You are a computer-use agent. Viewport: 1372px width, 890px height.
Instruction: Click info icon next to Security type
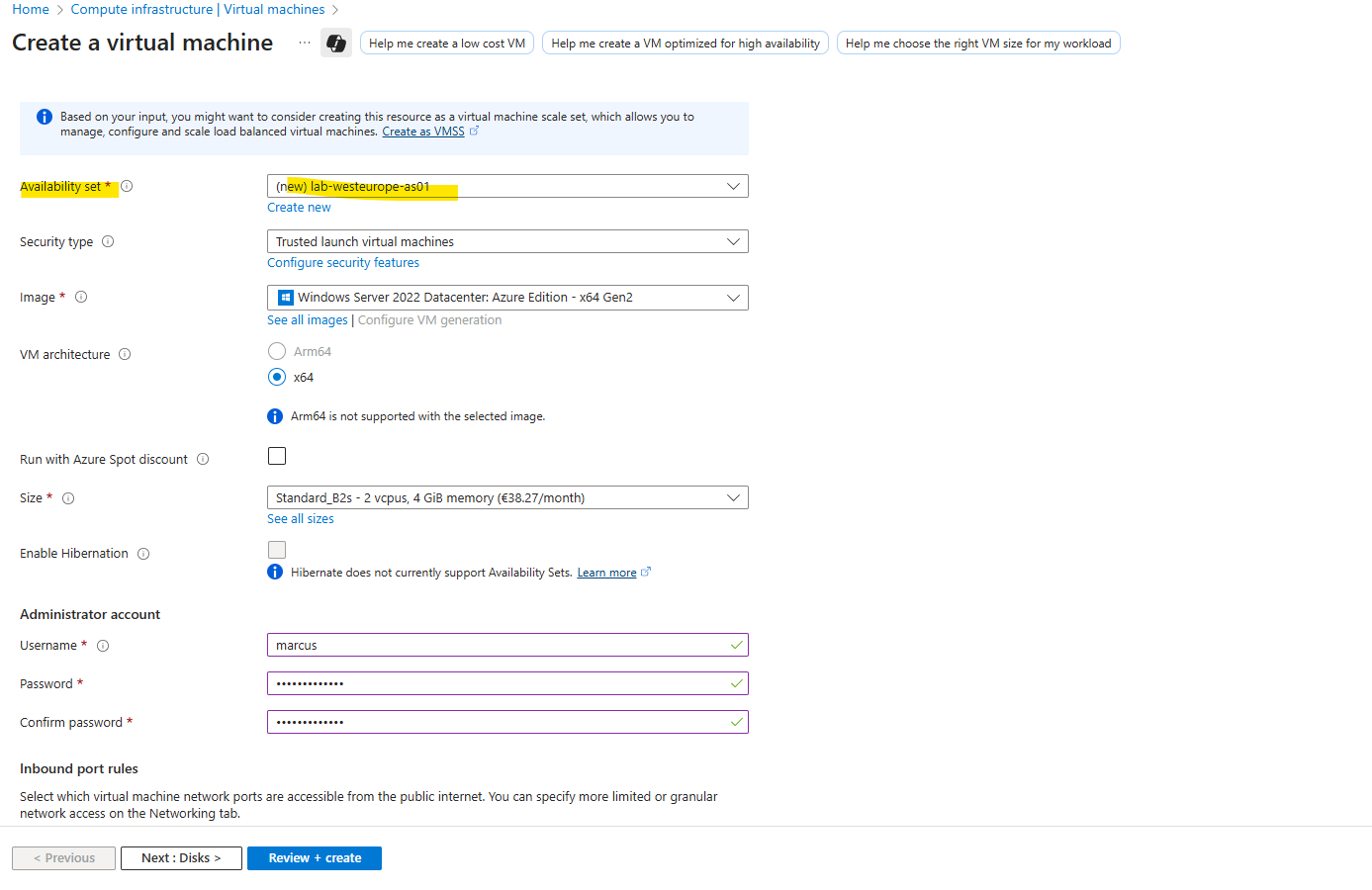click(108, 241)
